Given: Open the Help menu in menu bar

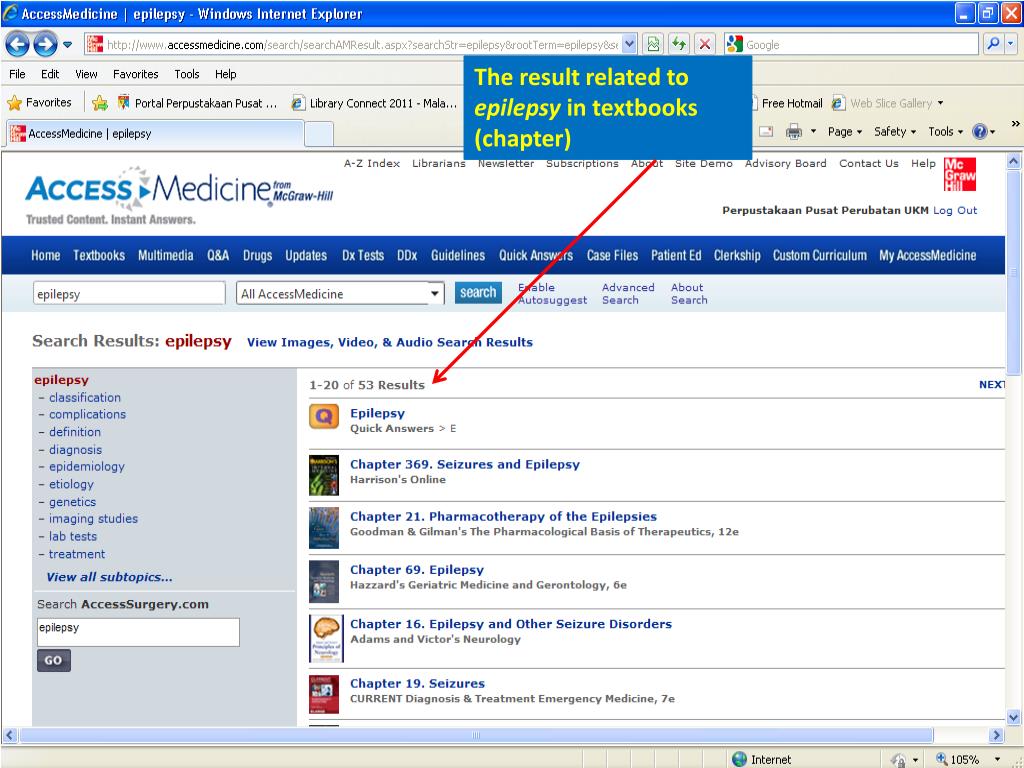Looking at the screenshot, I should (x=225, y=74).
